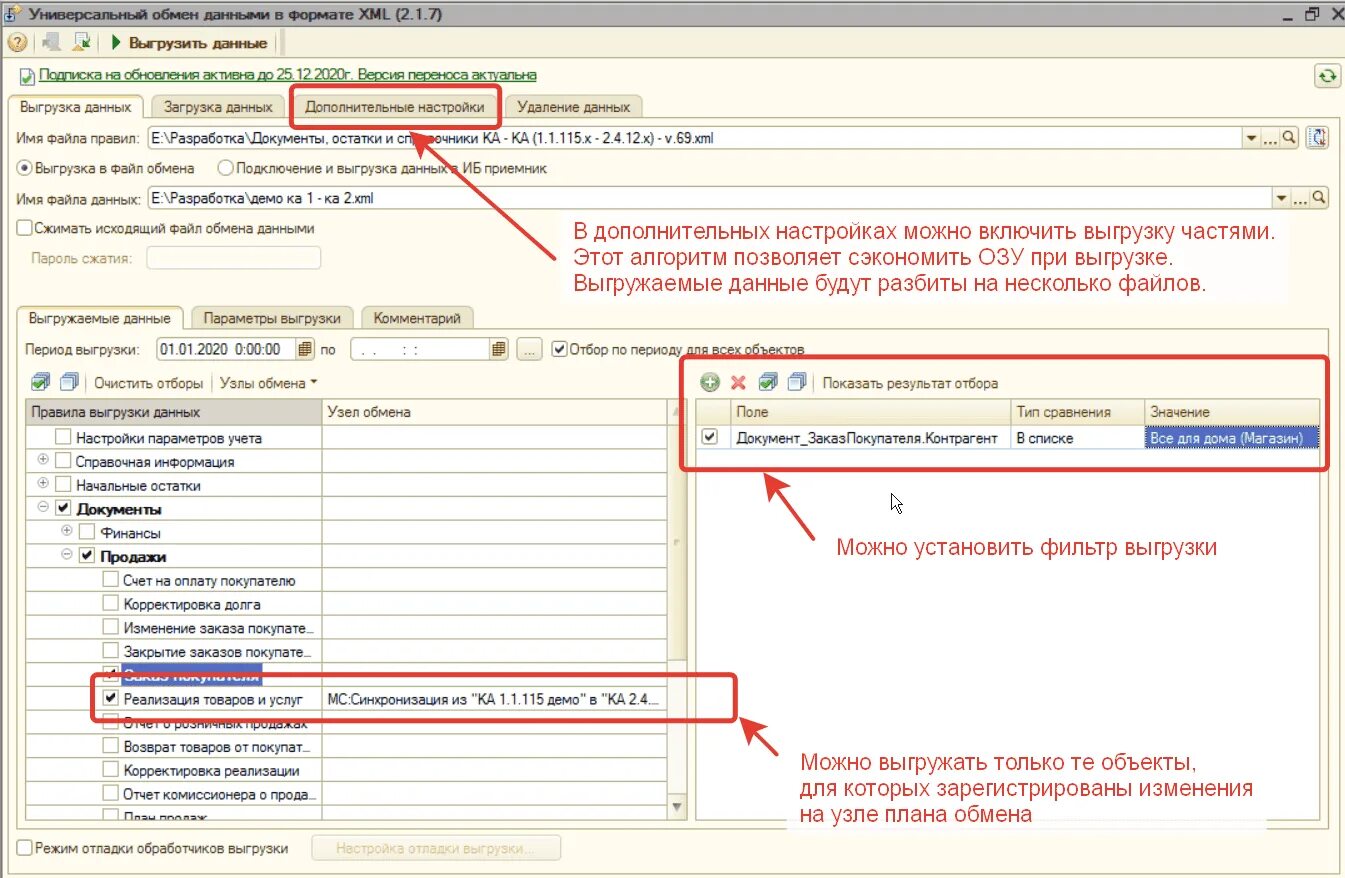Click the tree scrollbar down arrow
This screenshot has width=1345, height=878.
coord(677,805)
